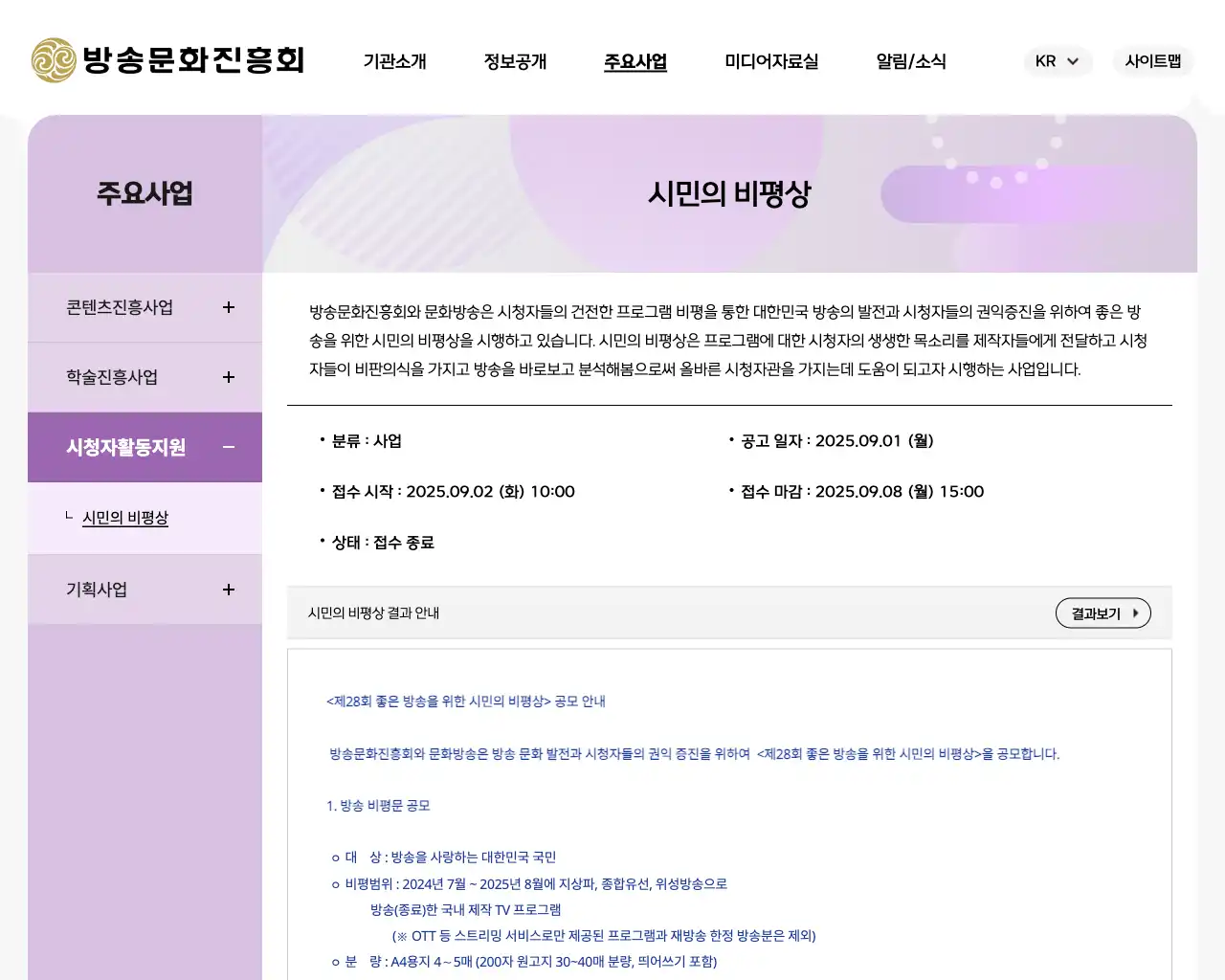Viewport: 1225px width, 980px height.
Task: Click the 결과보기 button
Action: [1102, 612]
